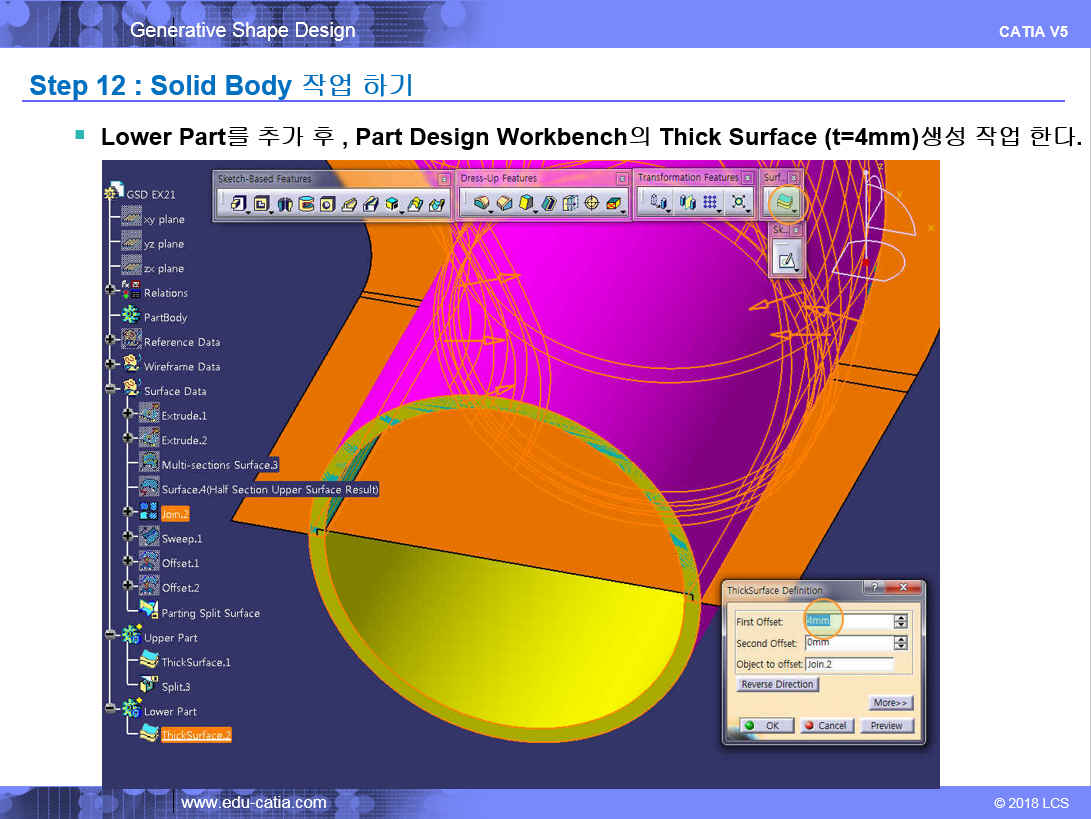Select the Rectangular Pattern tool
Viewport: 1091px width, 819px height.
click(711, 203)
